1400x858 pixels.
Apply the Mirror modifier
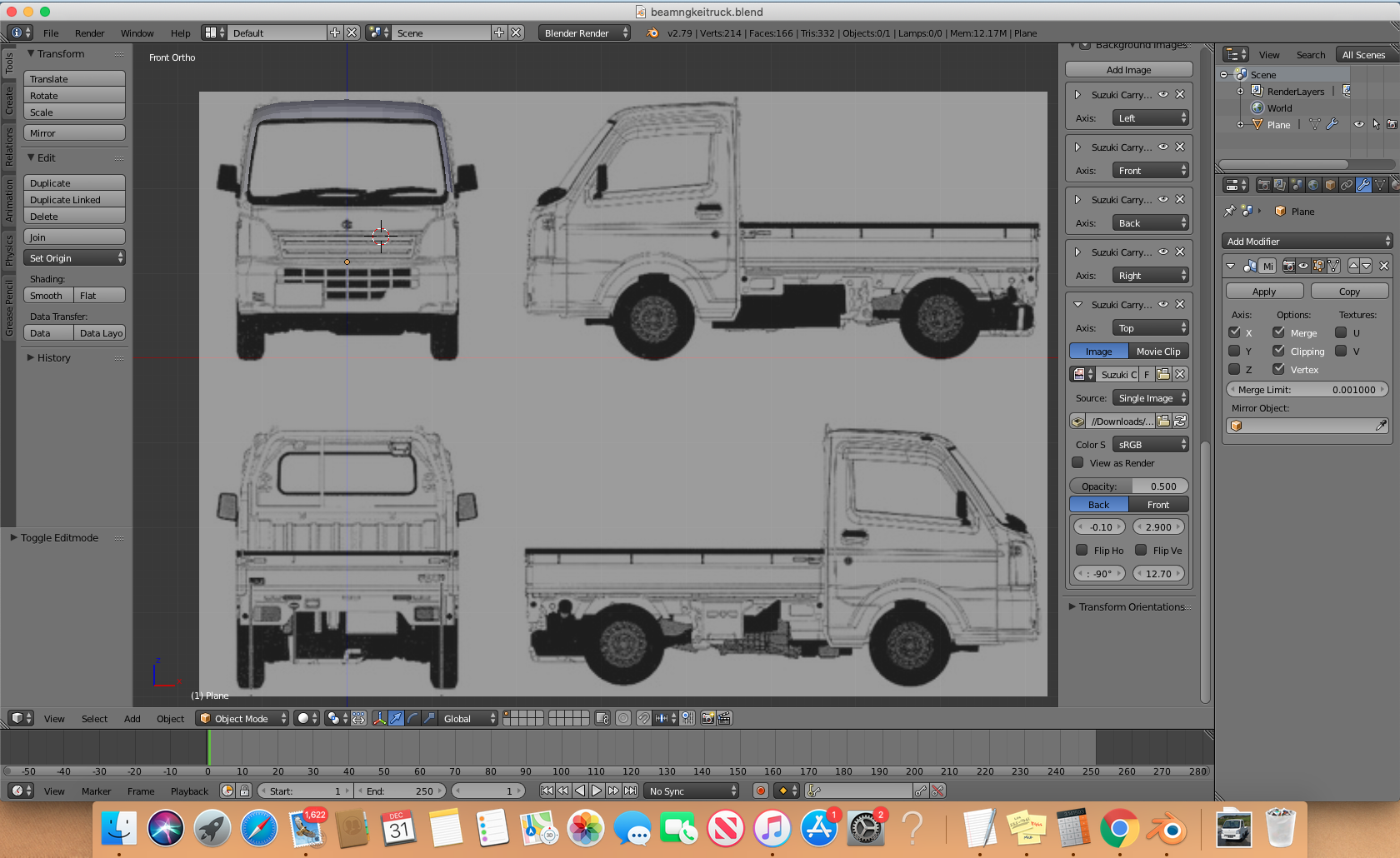point(1263,292)
